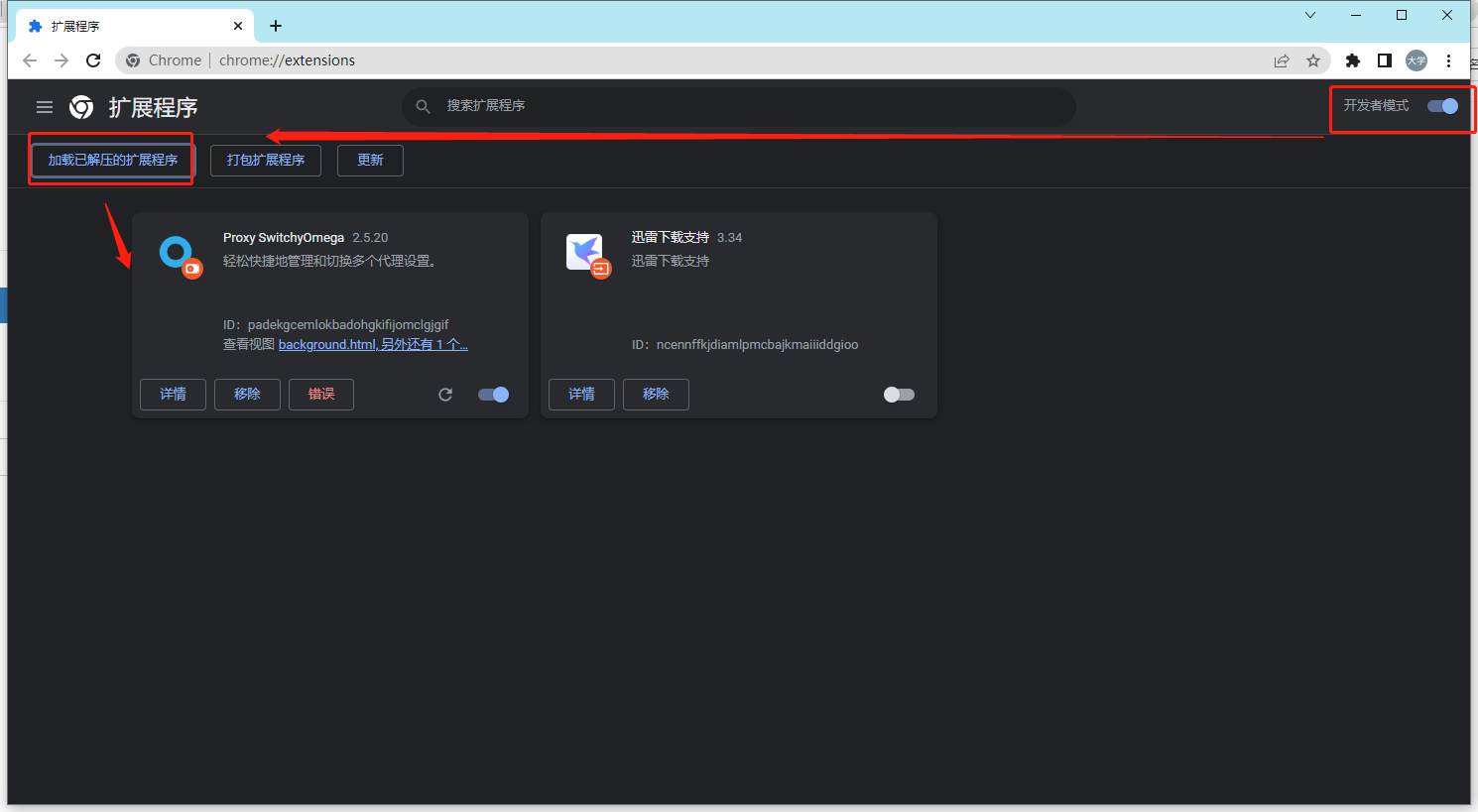Click the 更新 button
This screenshot has height=812, width=1478.
tap(370, 161)
